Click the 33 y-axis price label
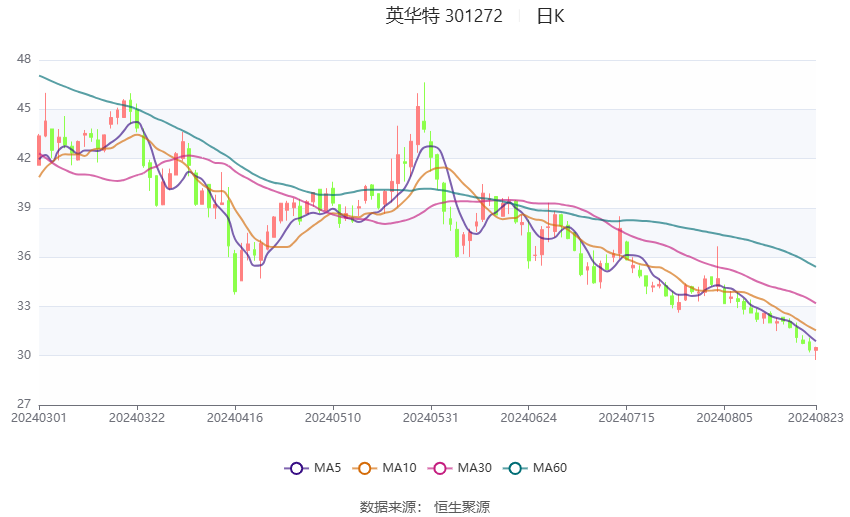This screenshot has width=850, height=517. coord(24,306)
